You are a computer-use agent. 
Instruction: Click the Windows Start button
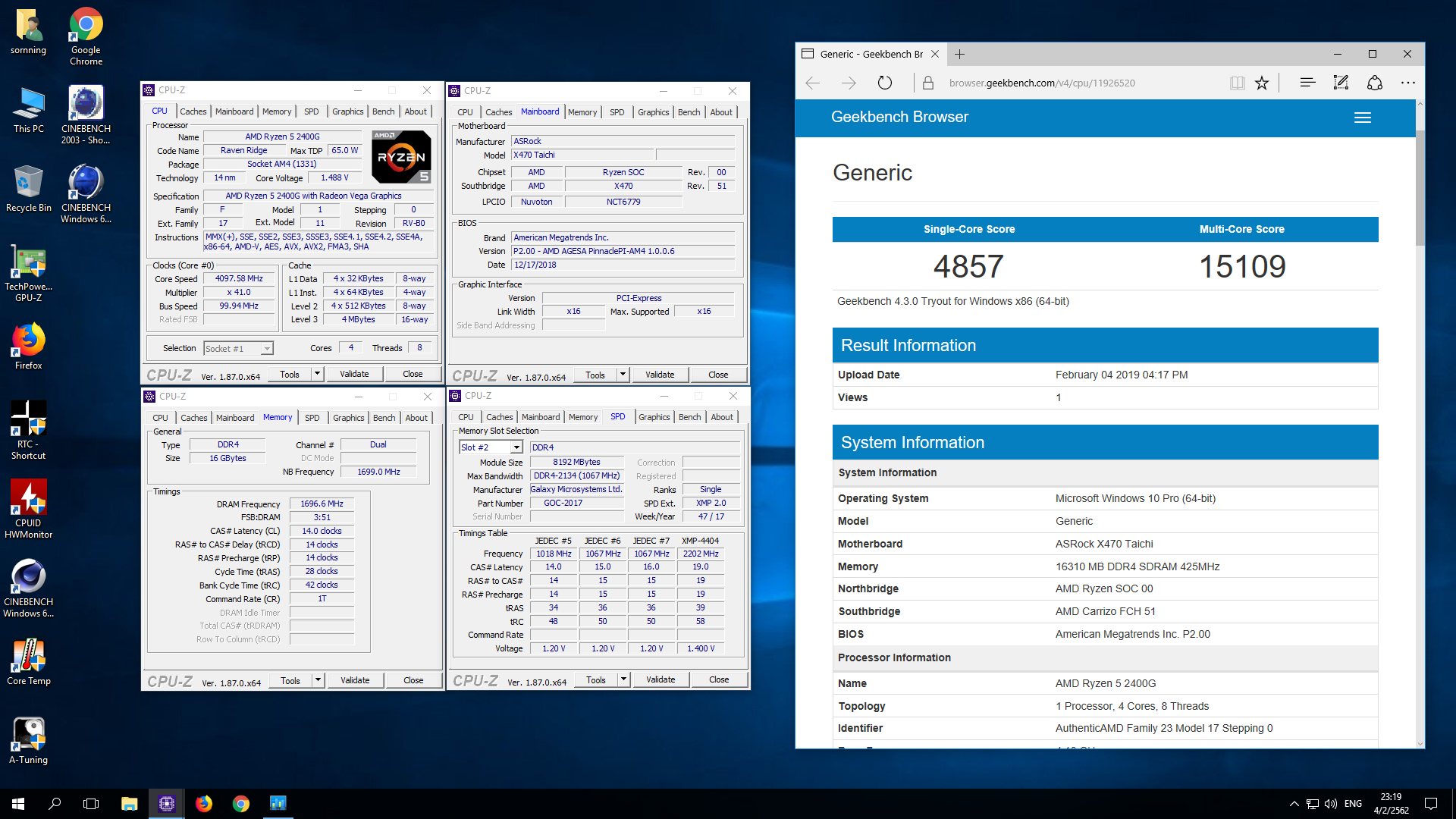(18, 804)
